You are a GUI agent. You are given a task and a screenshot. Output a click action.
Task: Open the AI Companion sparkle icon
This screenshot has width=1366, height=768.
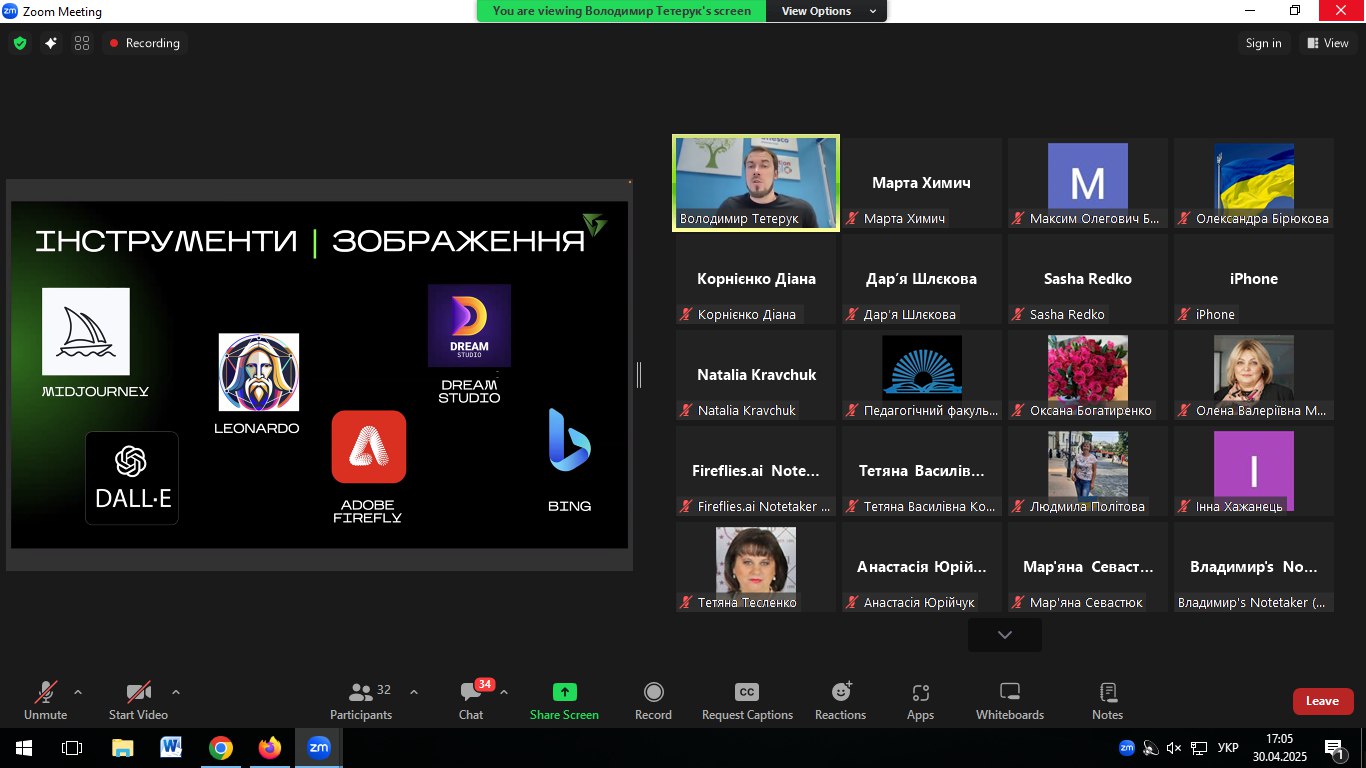51,43
